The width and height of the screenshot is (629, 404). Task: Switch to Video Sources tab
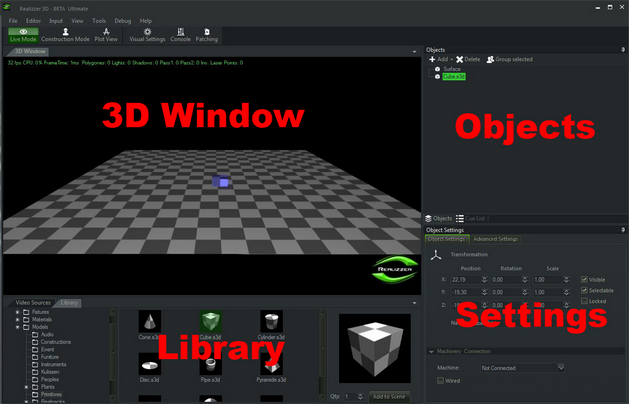click(x=33, y=302)
